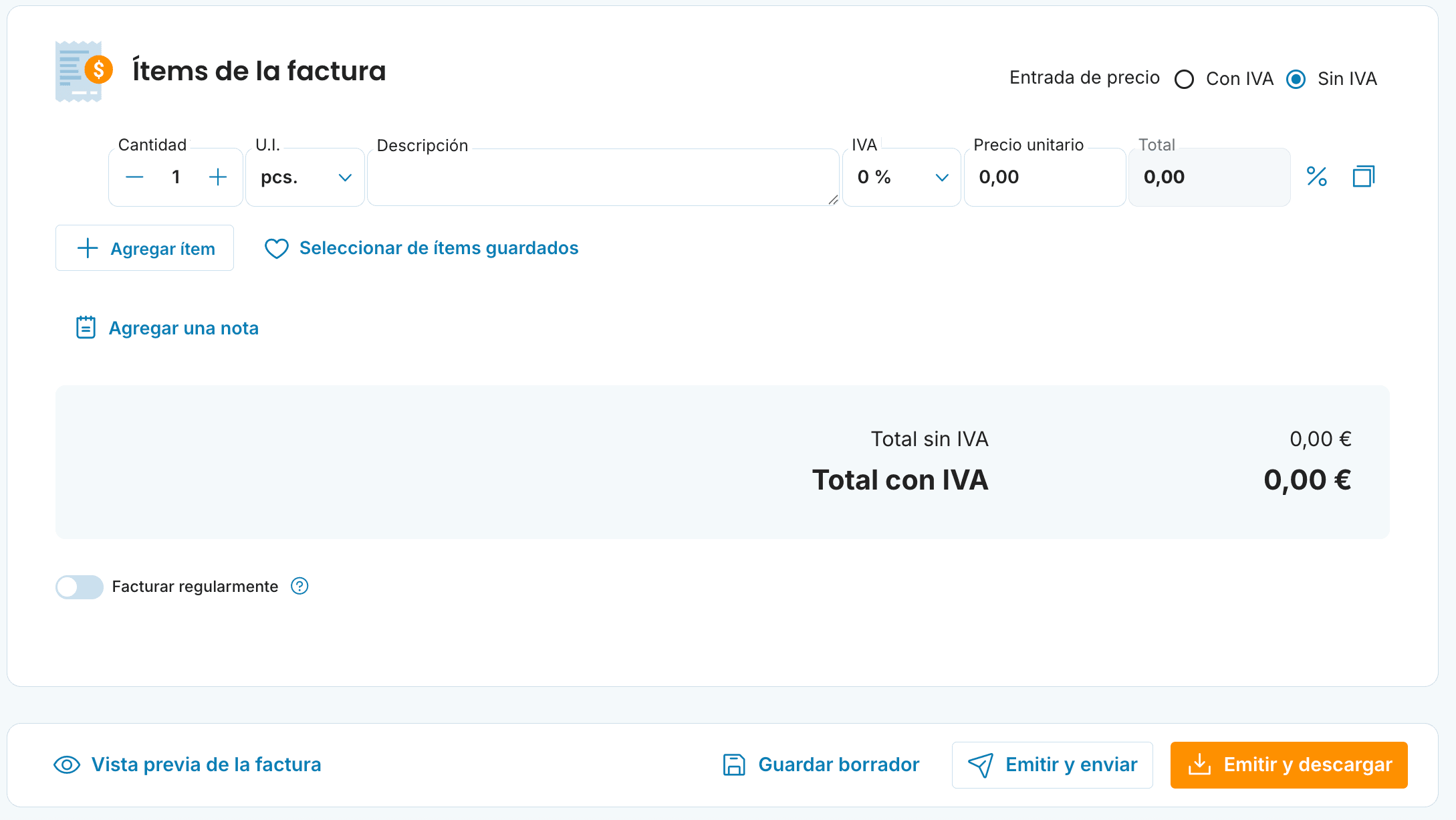This screenshot has width=1456, height=820.
Task: Click the help question mark near Facturar regularmente
Action: click(299, 586)
